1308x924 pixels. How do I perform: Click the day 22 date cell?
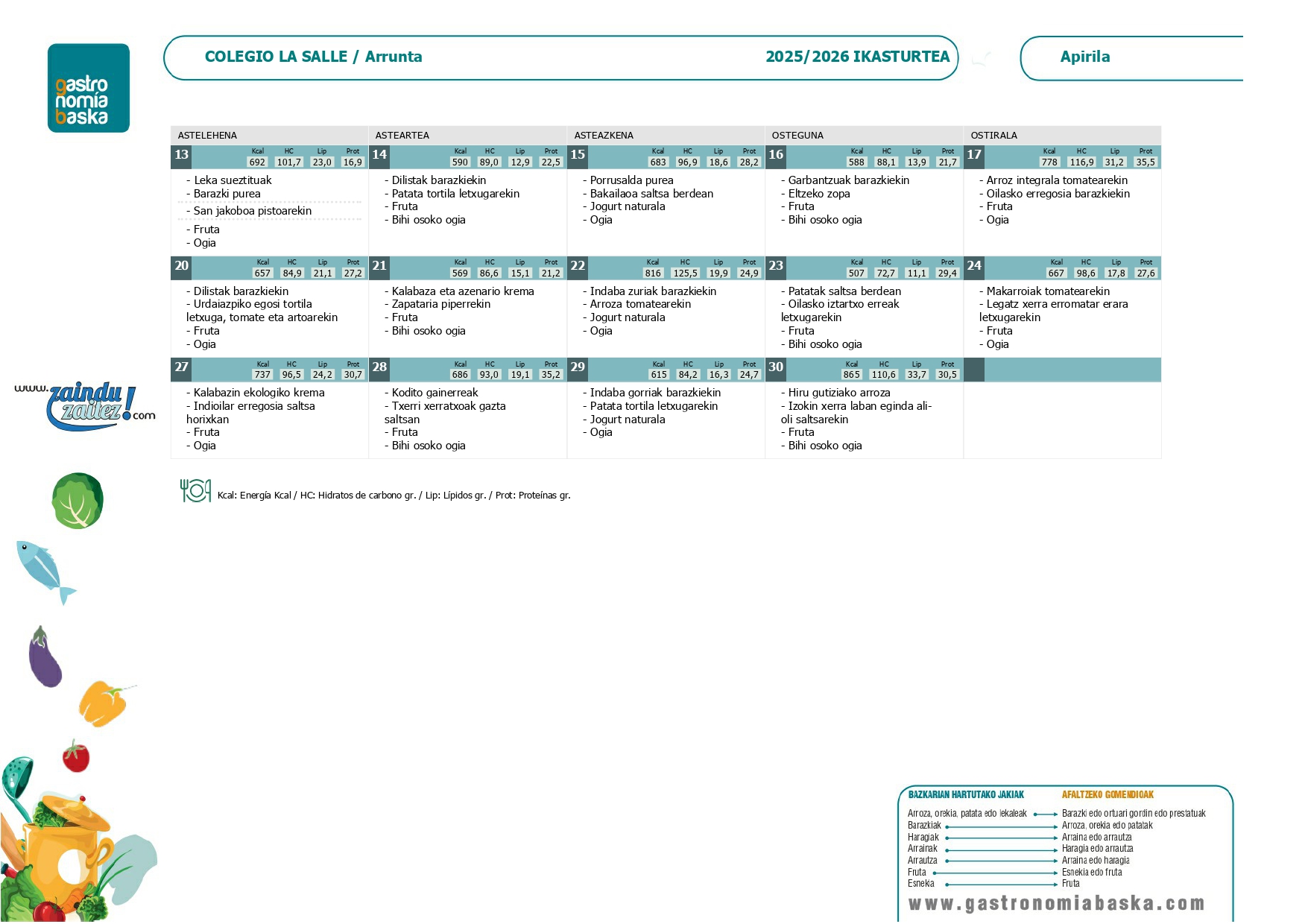coord(578,266)
